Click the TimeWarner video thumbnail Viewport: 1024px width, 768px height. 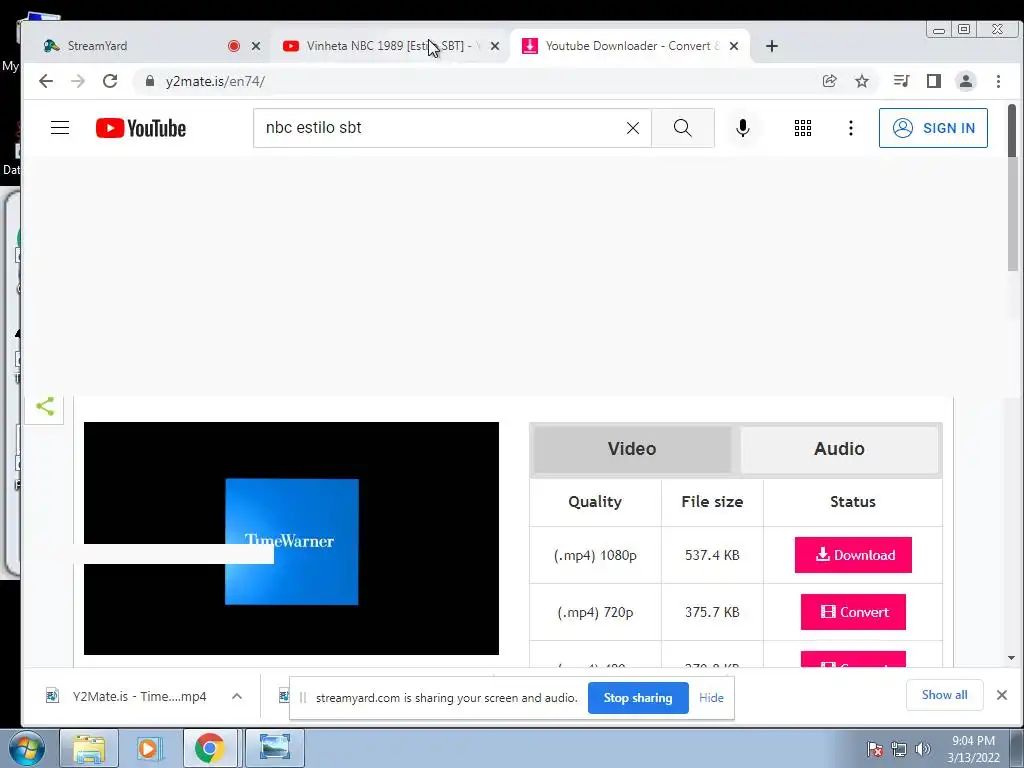coord(291,538)
